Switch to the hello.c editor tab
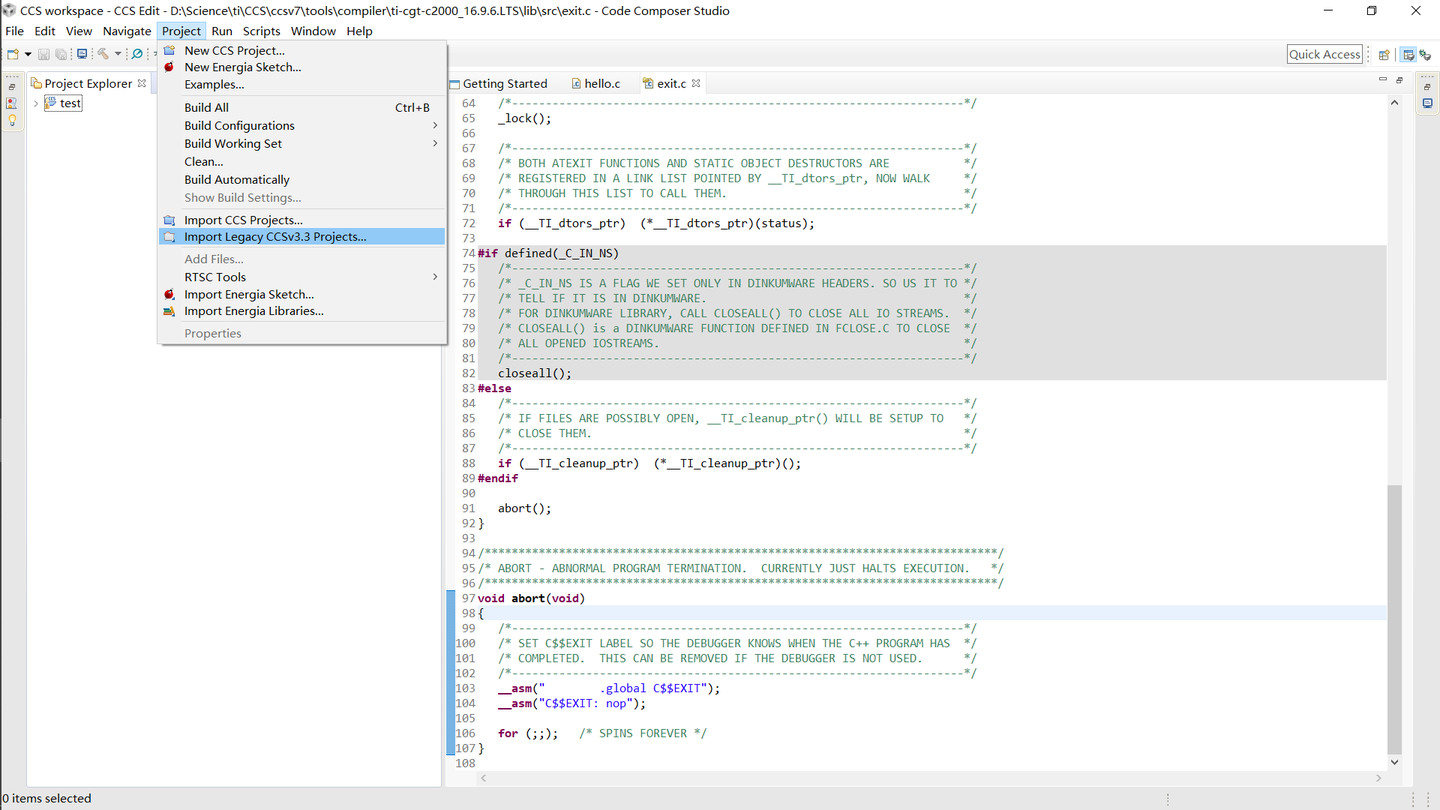This screenshot has height=810, width=1440. [596, 84]
